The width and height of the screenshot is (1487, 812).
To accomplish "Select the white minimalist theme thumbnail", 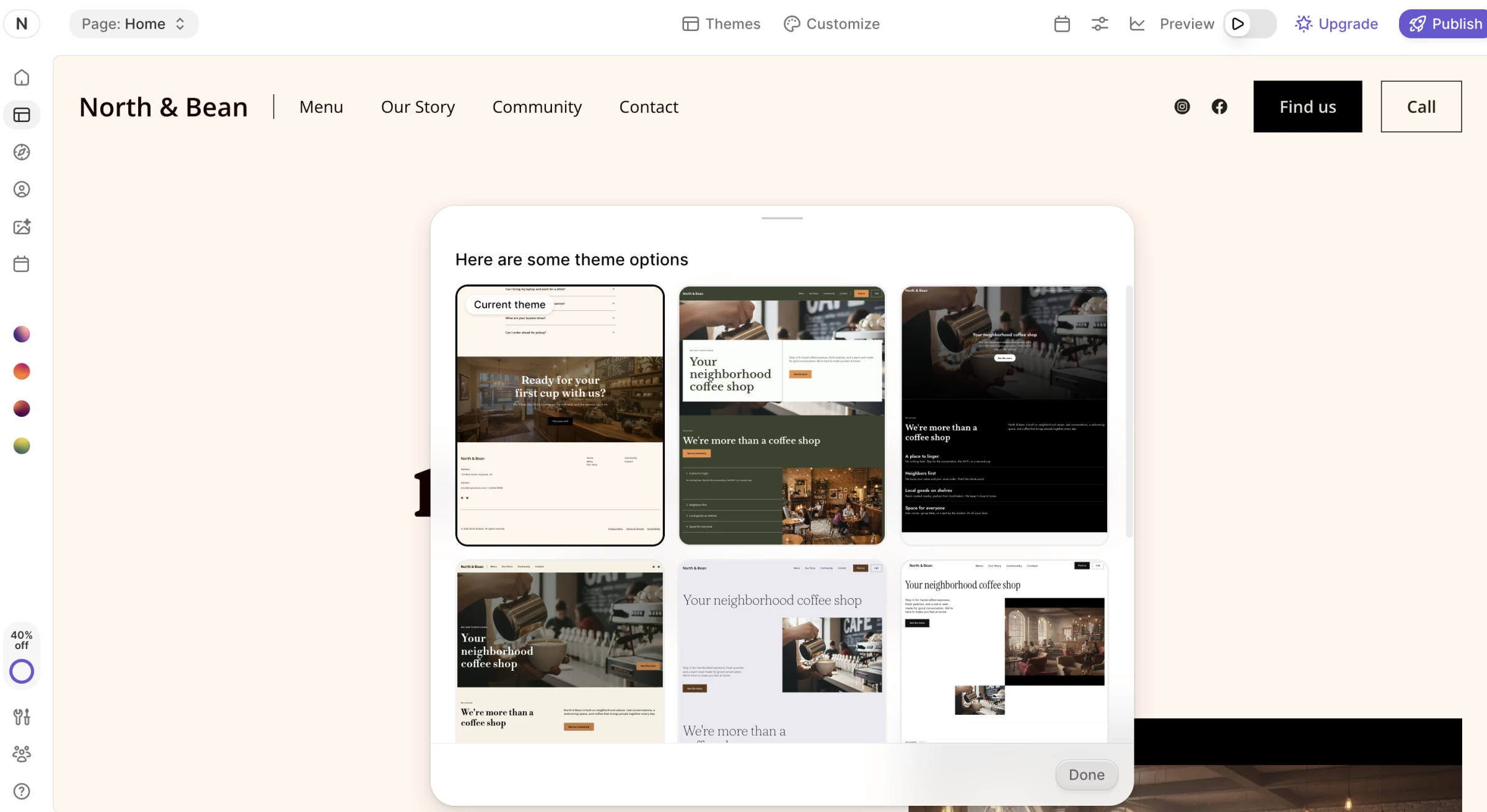I will [x=1004, y=652].
